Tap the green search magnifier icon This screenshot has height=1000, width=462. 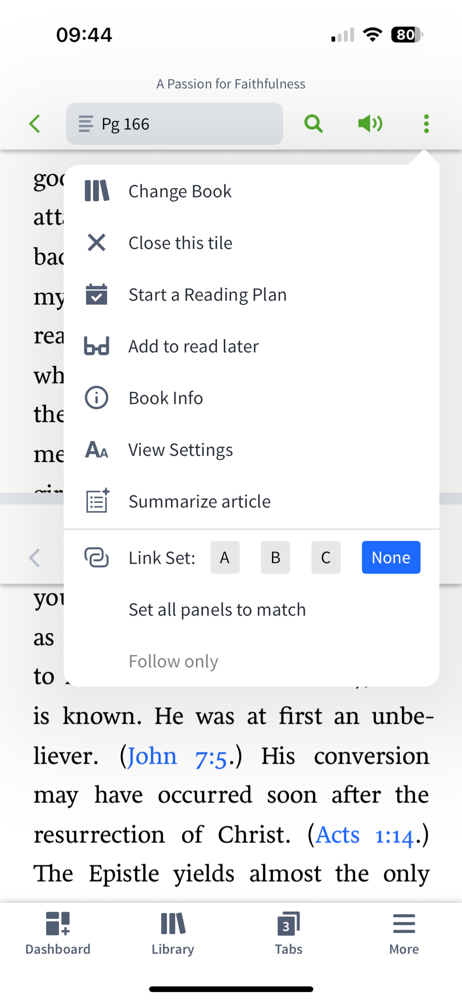(x=313, y=124)
